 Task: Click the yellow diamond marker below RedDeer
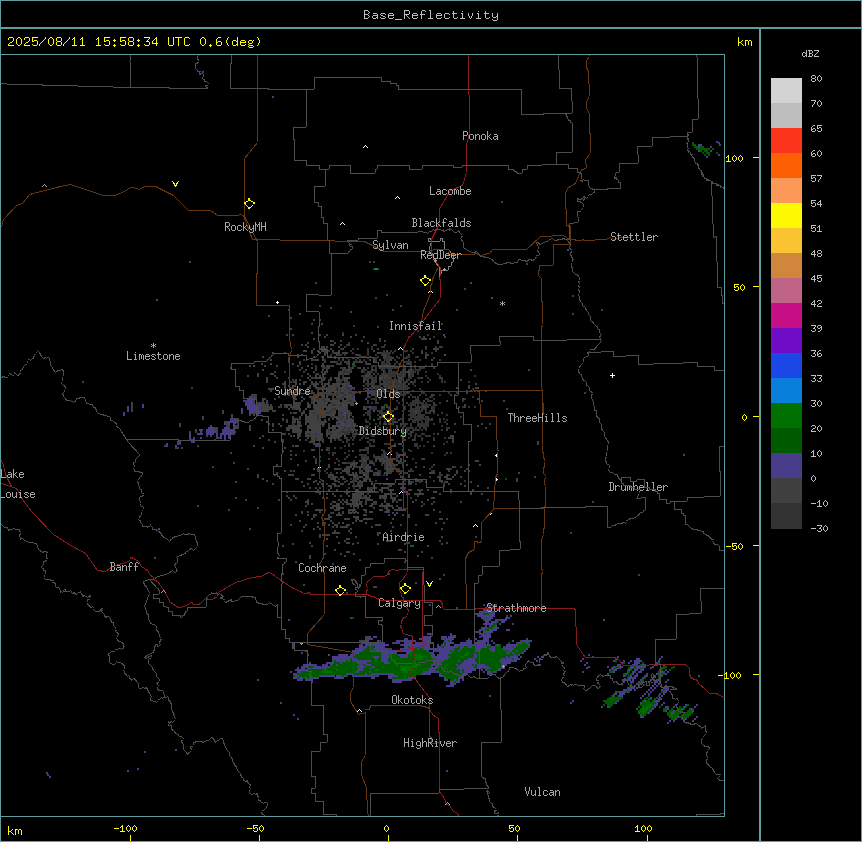pyautogui.click(x=426, y=281)
